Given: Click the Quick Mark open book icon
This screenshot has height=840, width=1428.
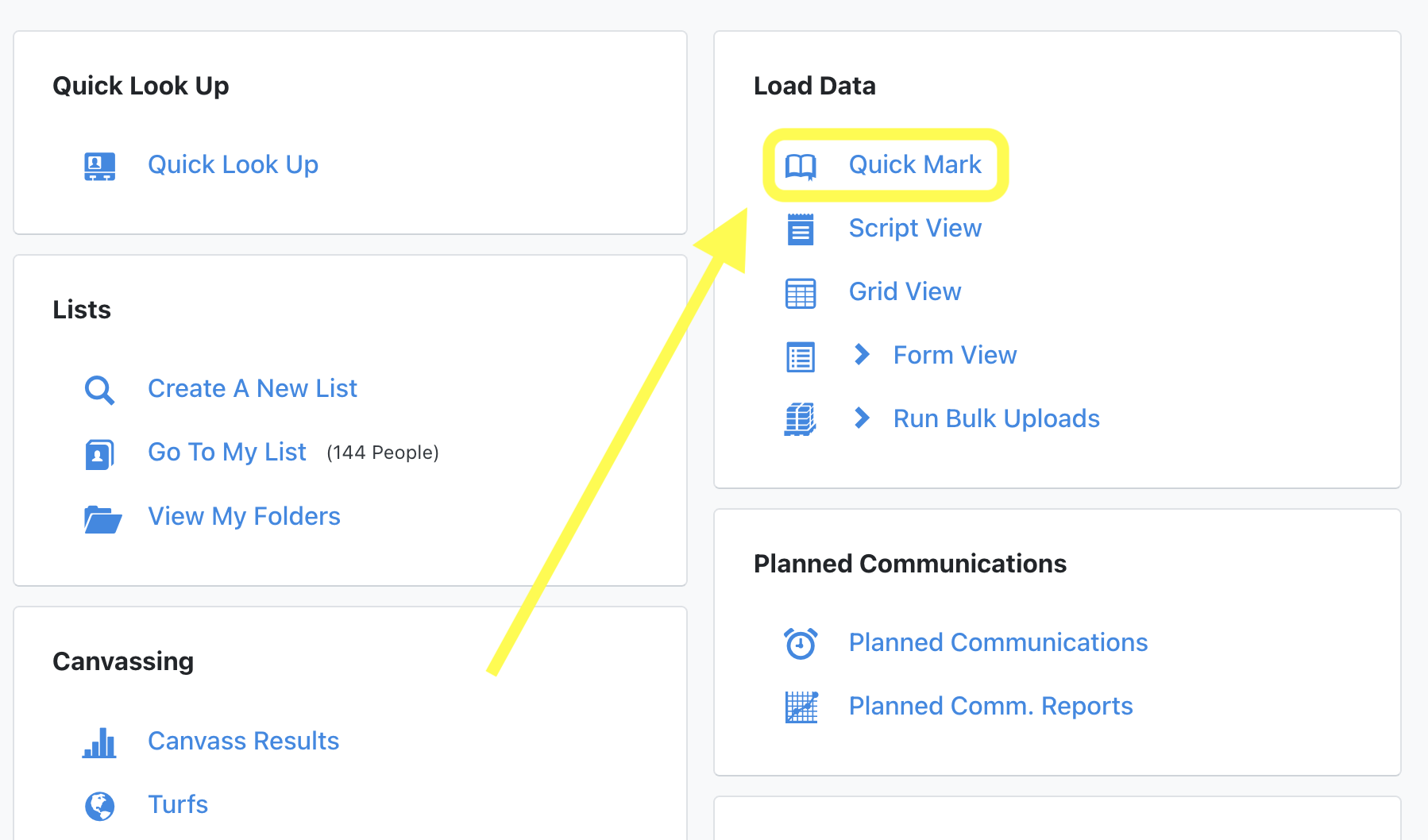Looking at the screenshot, I should 800,166.
